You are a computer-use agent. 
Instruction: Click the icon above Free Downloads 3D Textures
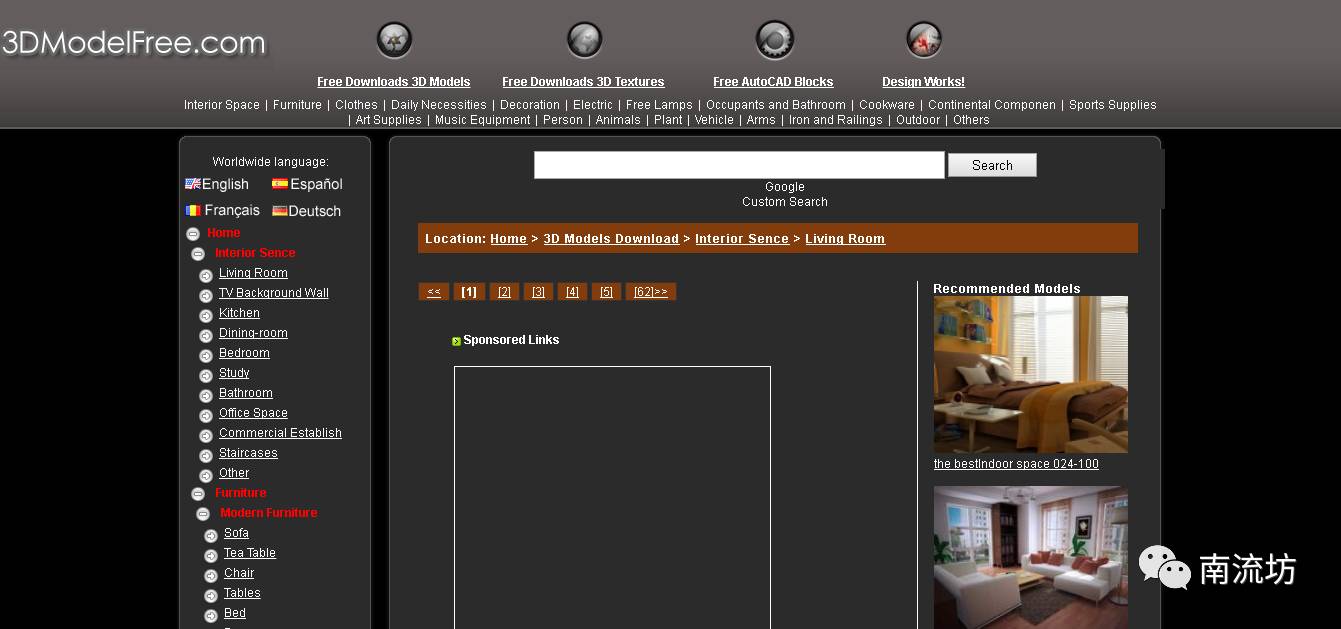tap(584, 41)
